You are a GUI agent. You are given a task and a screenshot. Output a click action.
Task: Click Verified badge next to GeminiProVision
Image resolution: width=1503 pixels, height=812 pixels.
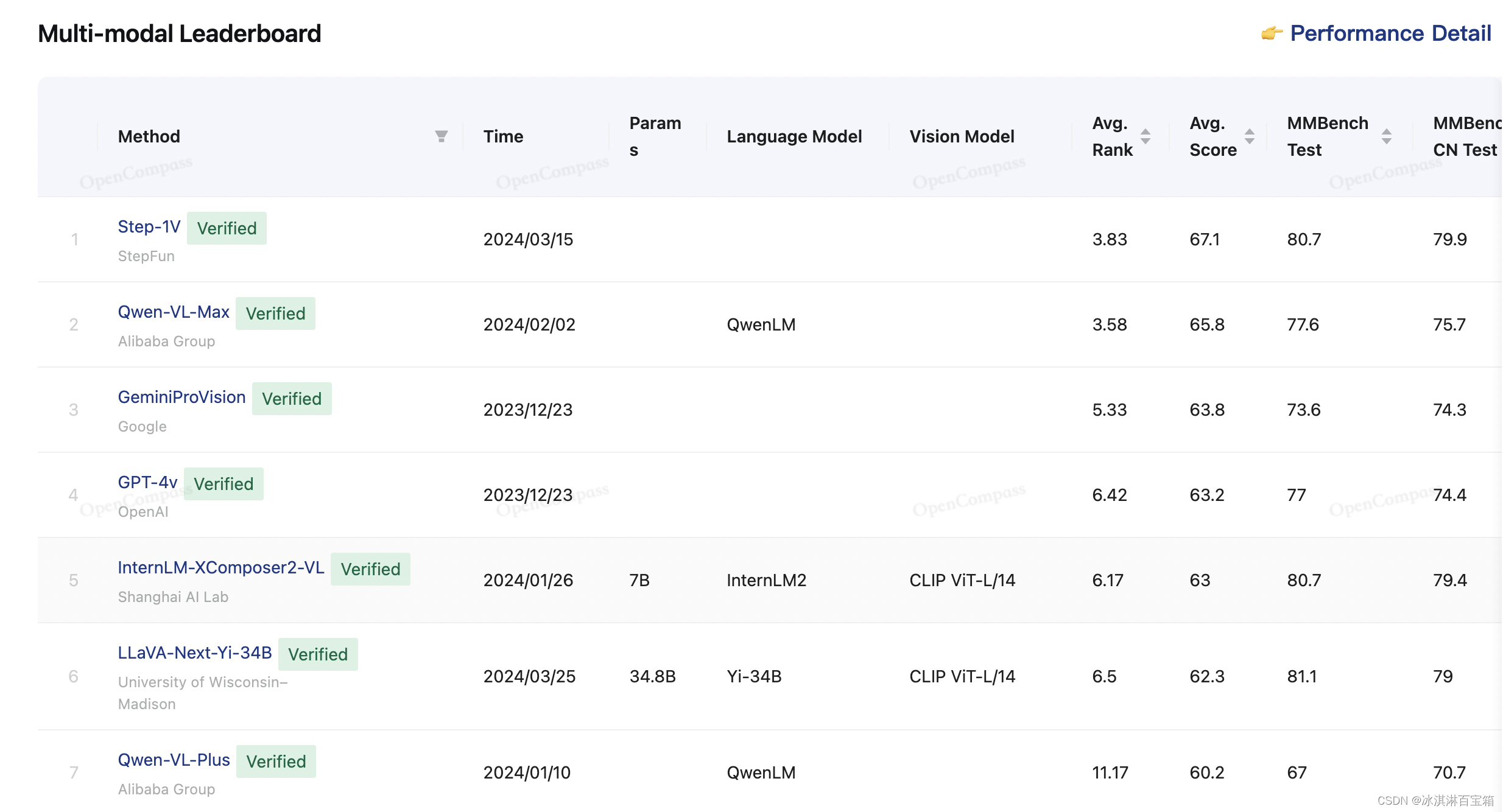point(292,399)
